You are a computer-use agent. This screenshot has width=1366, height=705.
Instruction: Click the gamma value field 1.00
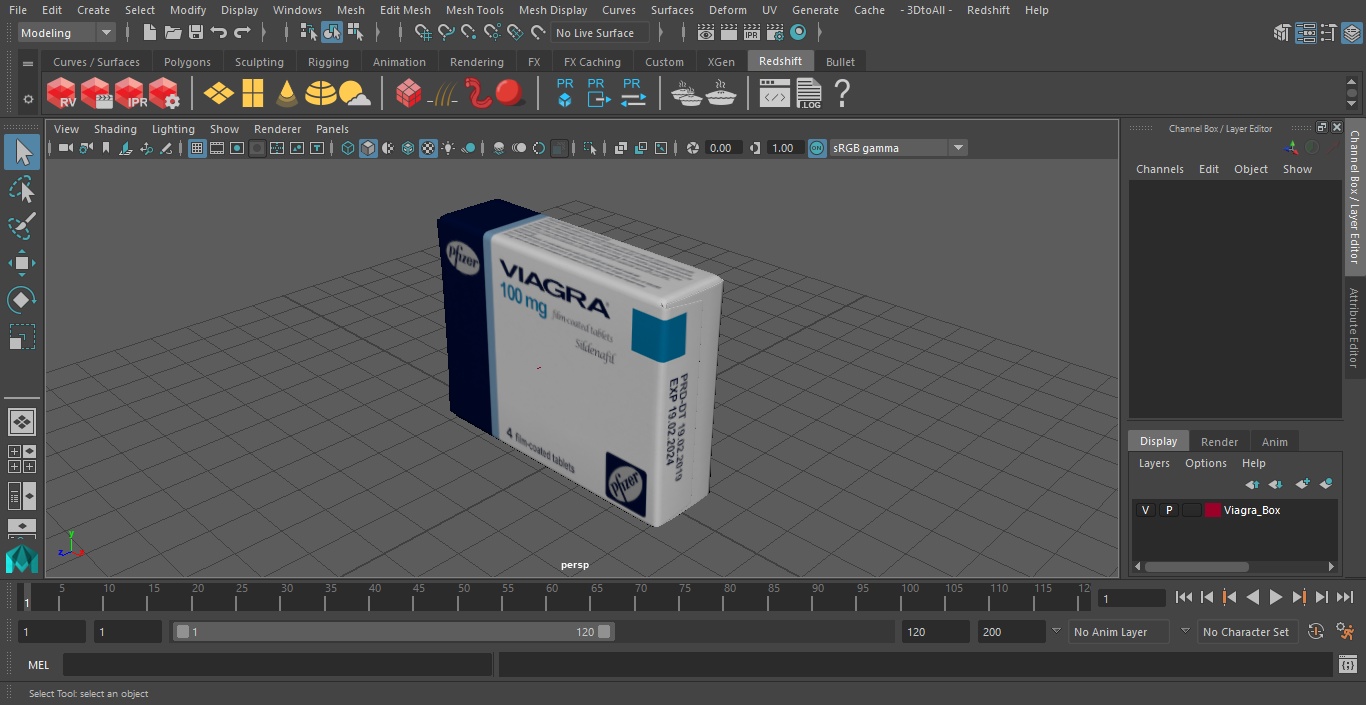pos(783,148)
